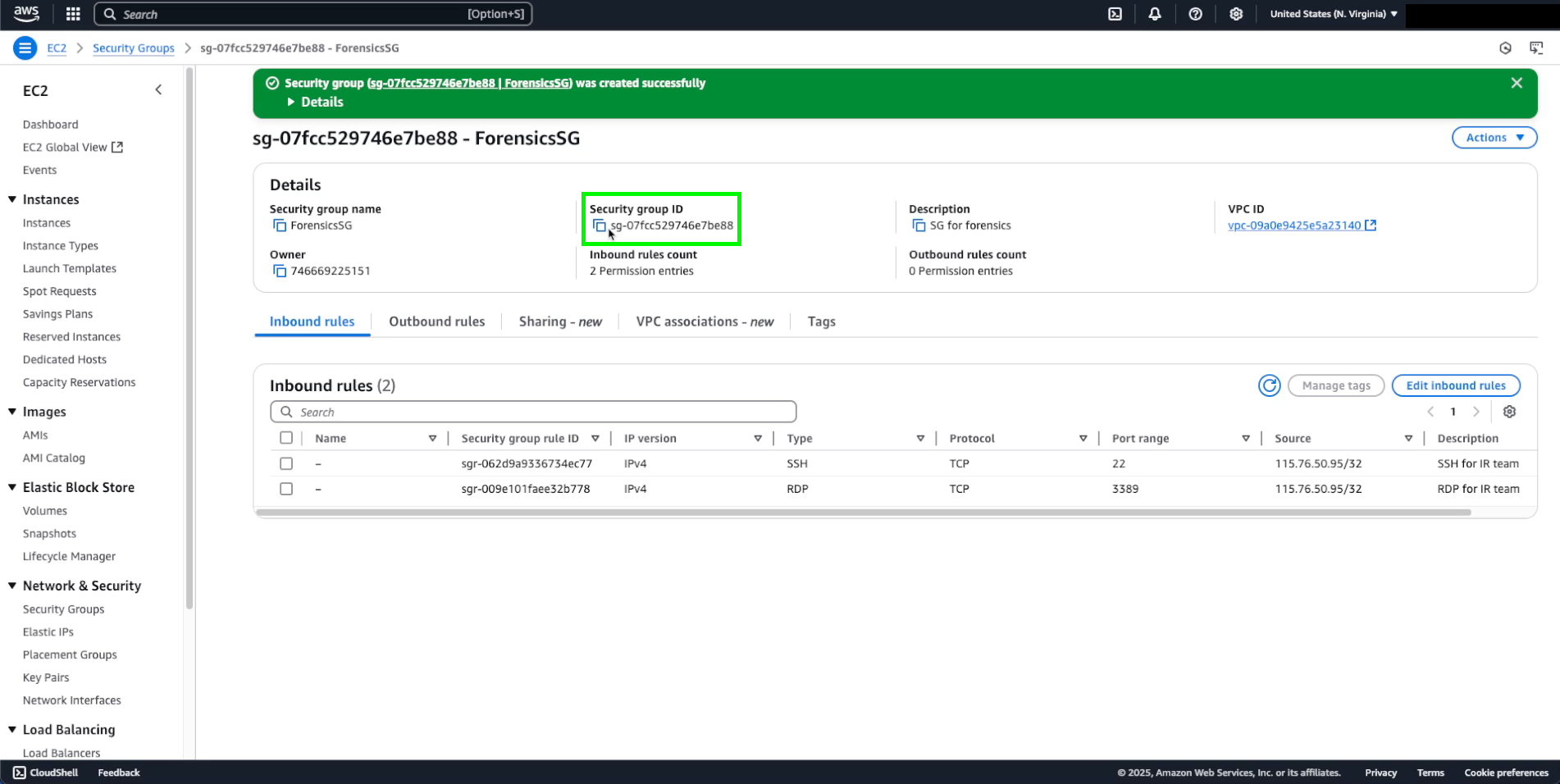Open the Services grid menu icon
Image resolution: width=1560 pixels, height=784 pixels.
click(x=73, y=14)
